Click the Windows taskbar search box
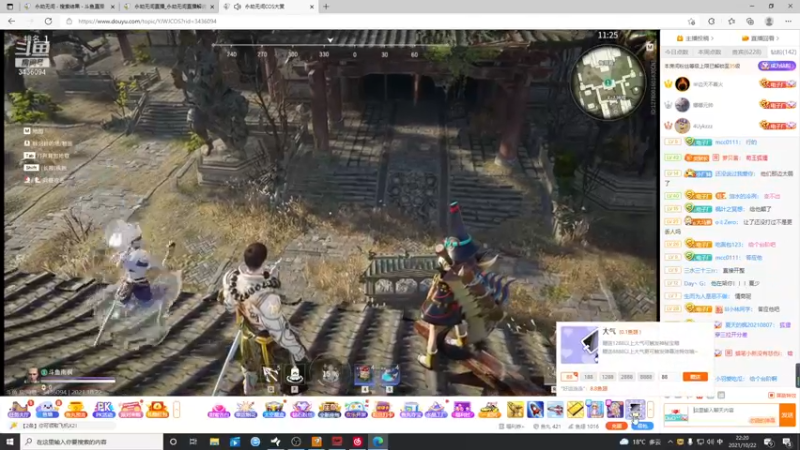Viewport: 800px width, 450px height. 92,442
